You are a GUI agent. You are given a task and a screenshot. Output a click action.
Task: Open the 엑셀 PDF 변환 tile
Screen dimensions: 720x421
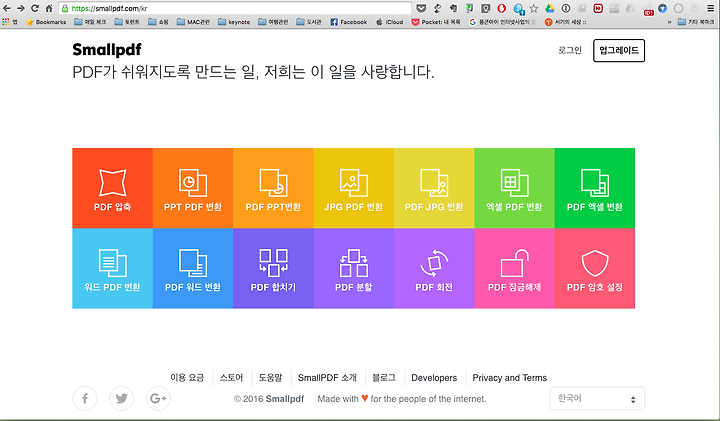(x=514, y=188)
